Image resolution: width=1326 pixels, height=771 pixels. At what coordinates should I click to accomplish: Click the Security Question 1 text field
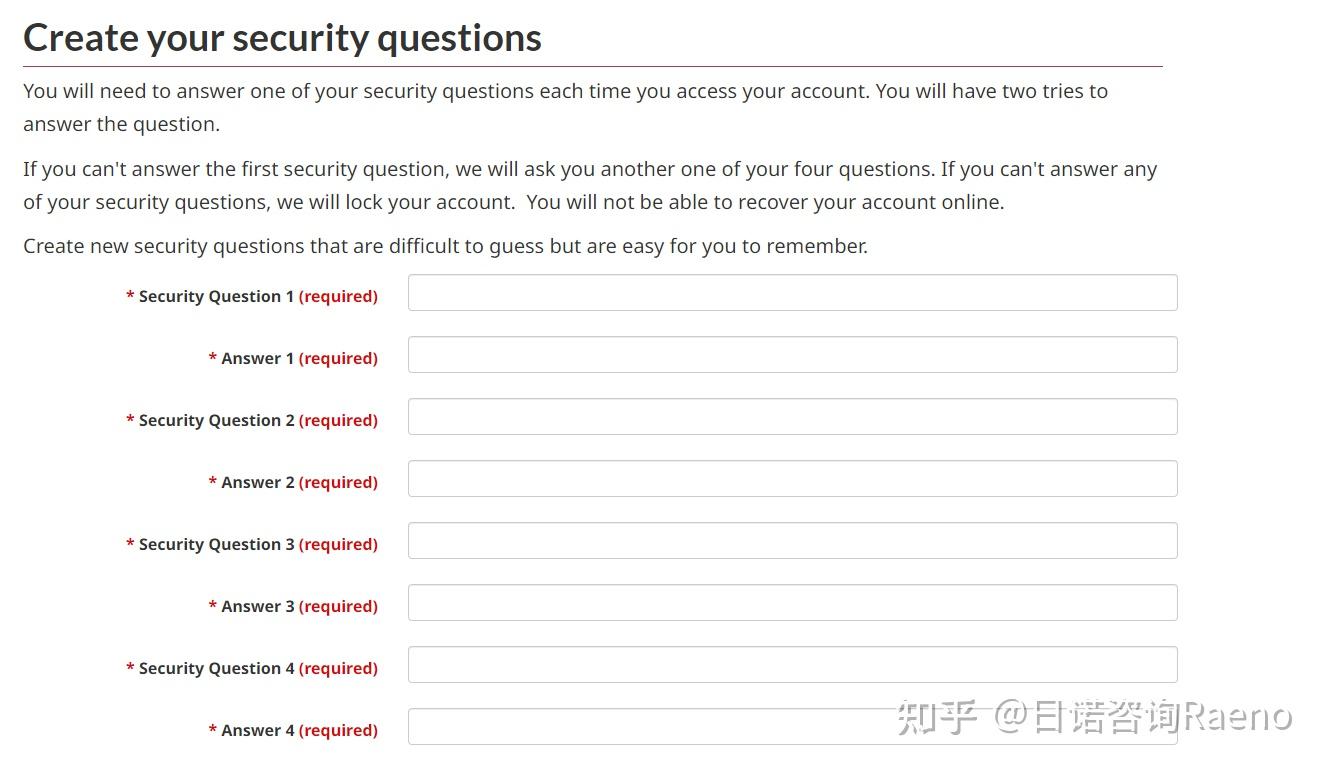(x=792, y=293)
